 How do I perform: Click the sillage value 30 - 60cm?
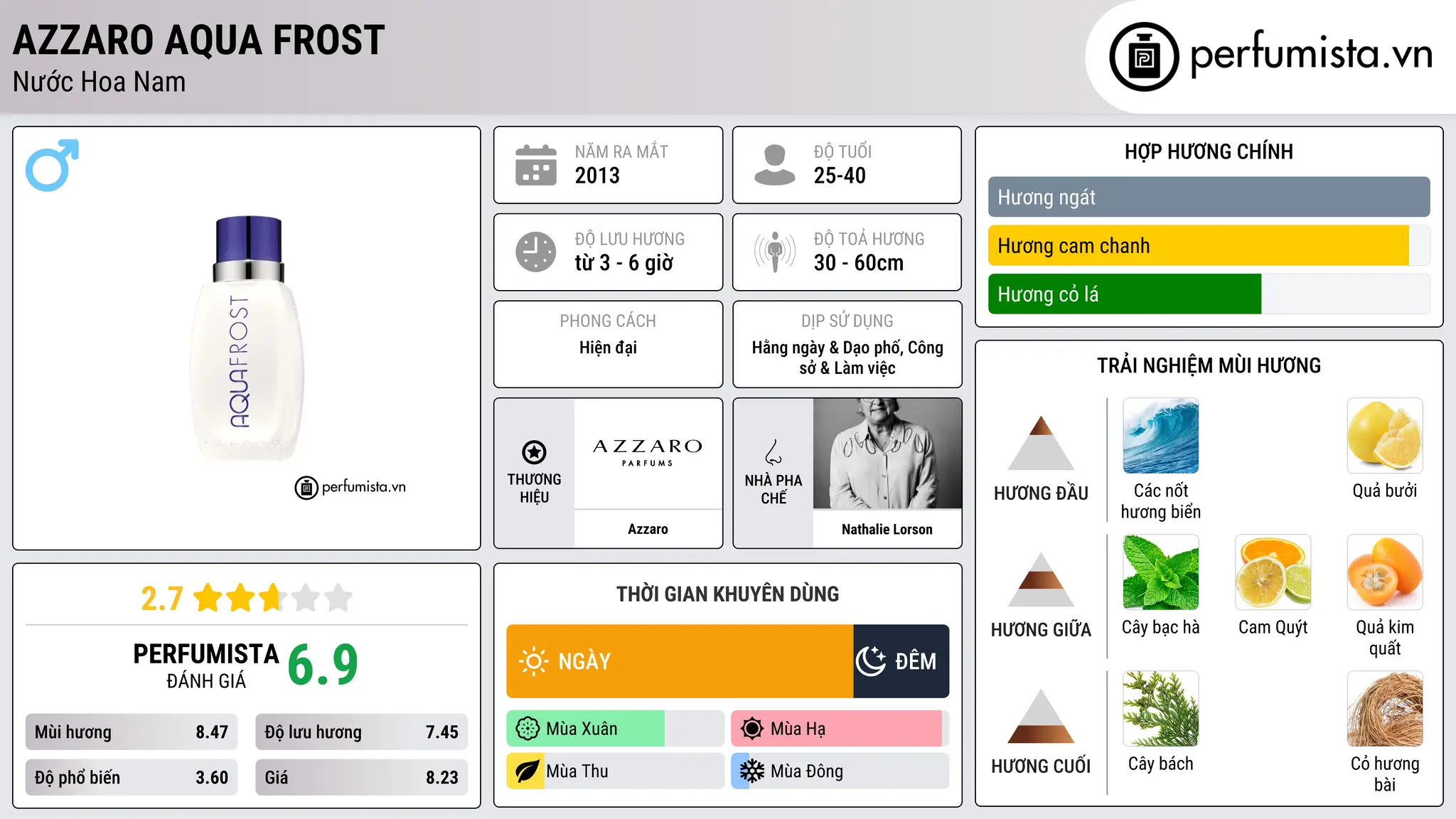point(859,263)
